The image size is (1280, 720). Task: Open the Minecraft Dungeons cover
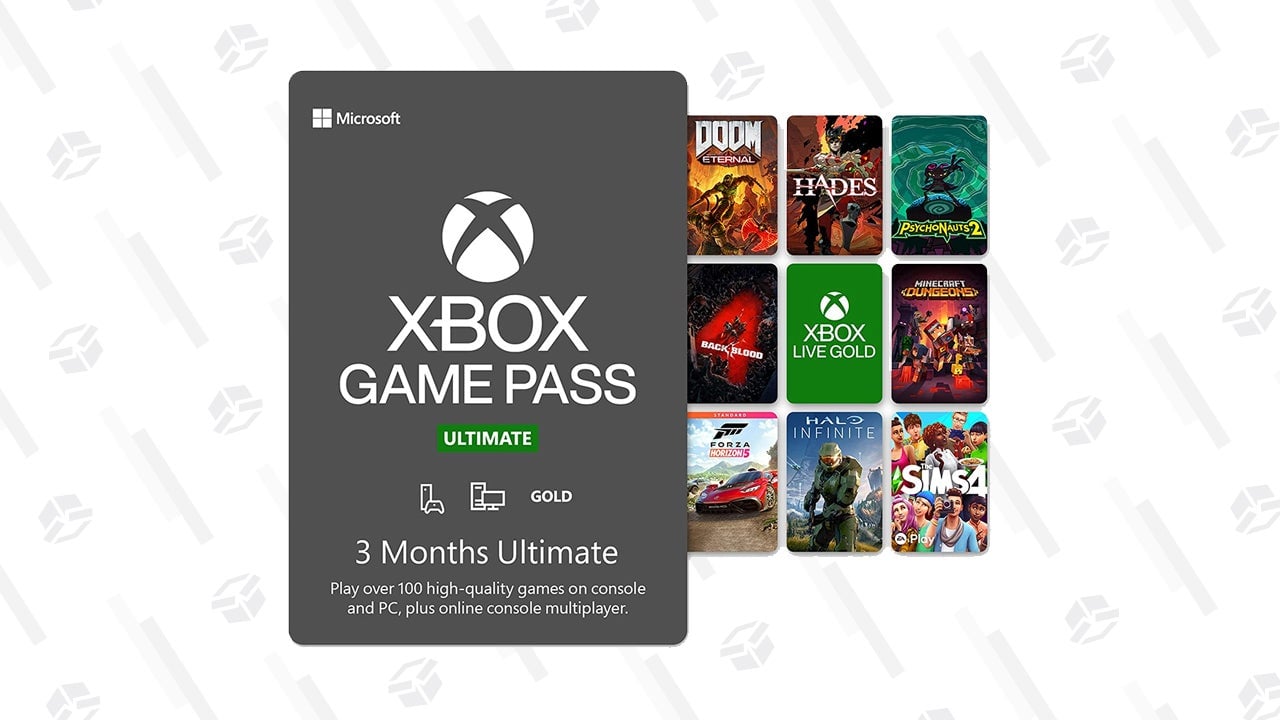pos(939,333)
